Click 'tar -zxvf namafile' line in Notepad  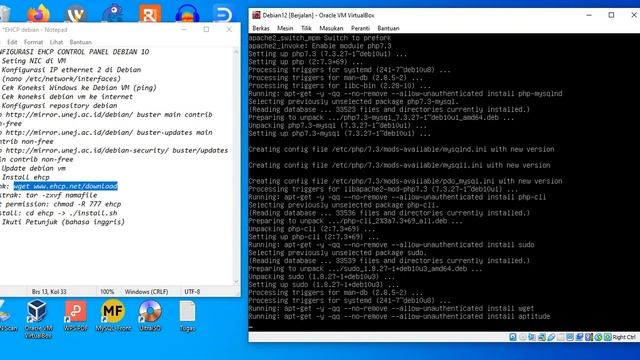coord(49,195)
